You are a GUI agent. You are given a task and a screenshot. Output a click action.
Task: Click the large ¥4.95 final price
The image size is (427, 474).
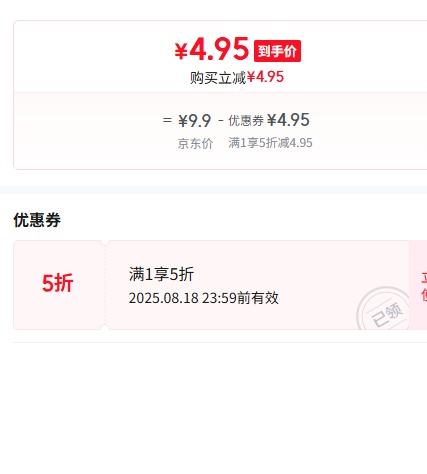point(212,49)
